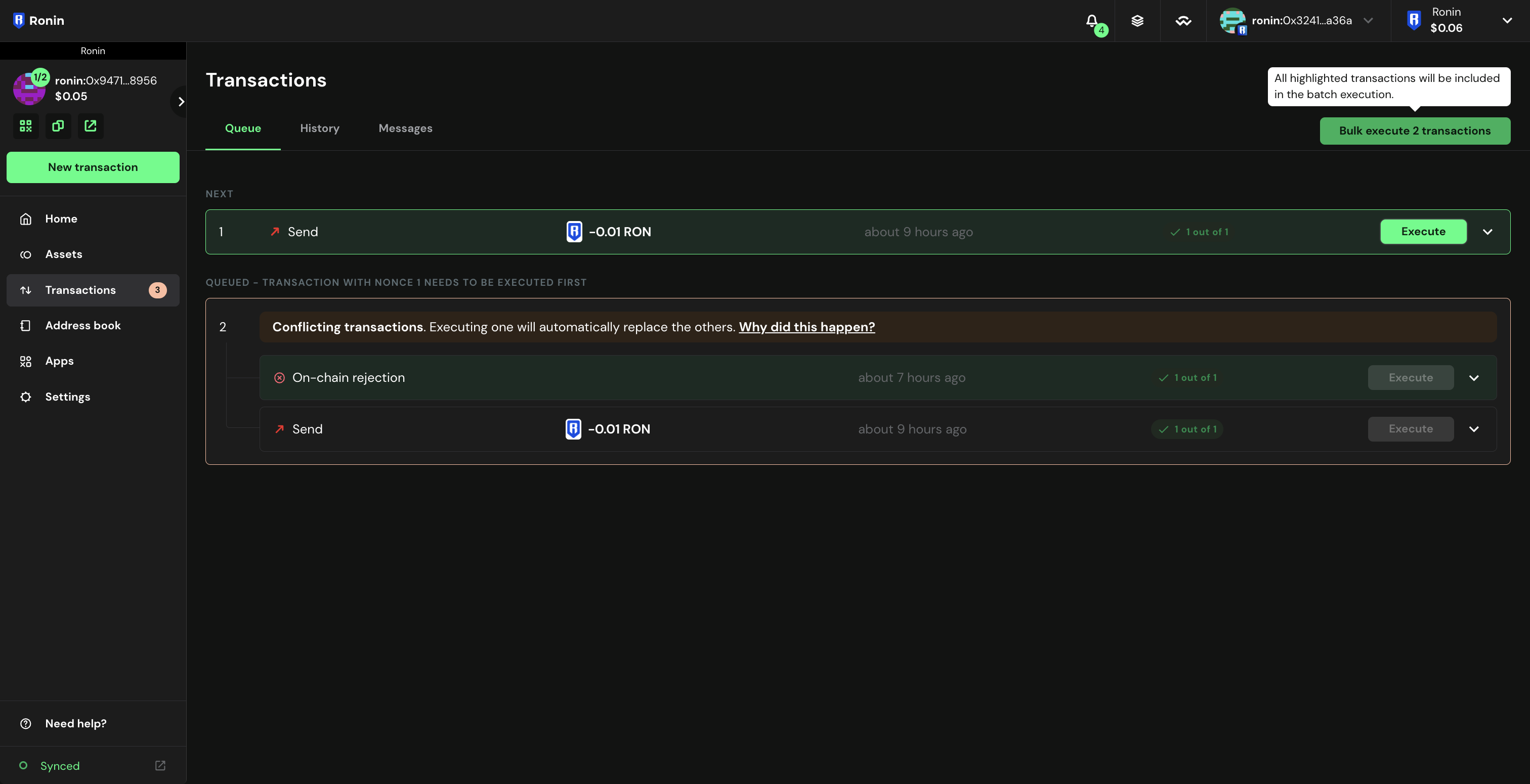Image resolution: width=1530 pixels, height=784 pixels.
Task: Open Assets in the sidebar
Action: pos(93,254)
